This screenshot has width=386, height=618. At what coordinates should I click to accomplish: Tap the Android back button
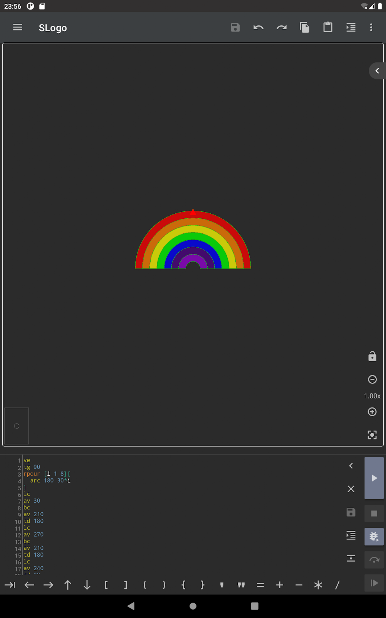pos(131,606)
